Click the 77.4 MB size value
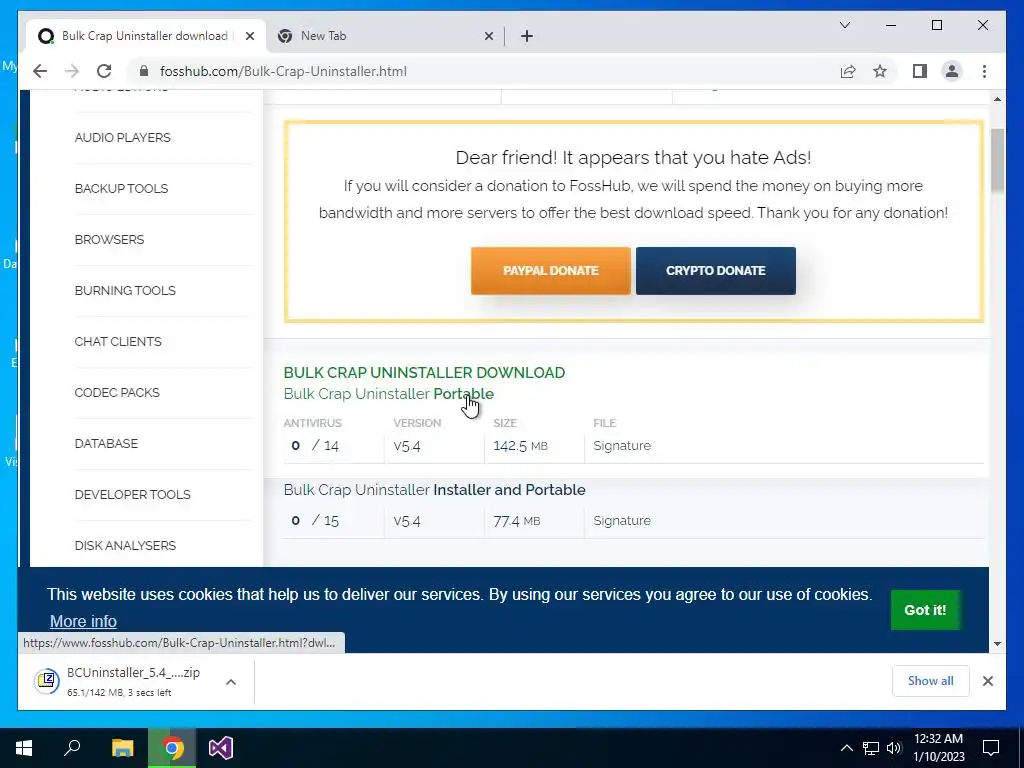This screenshot has height=768, width=1024. tap(517, 520)
